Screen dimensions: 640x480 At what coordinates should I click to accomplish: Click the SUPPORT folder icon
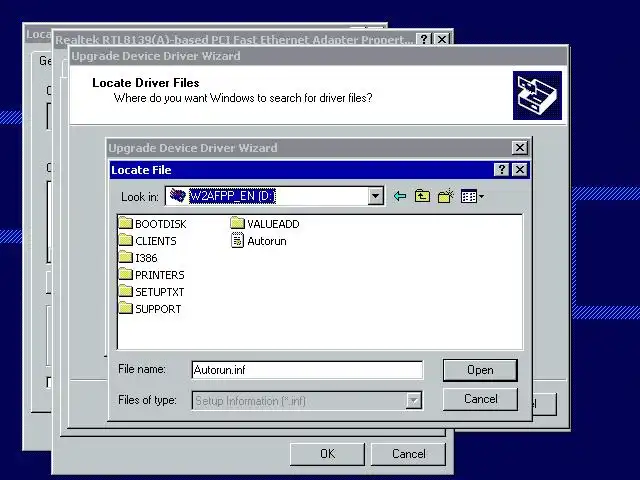point(126,308)
